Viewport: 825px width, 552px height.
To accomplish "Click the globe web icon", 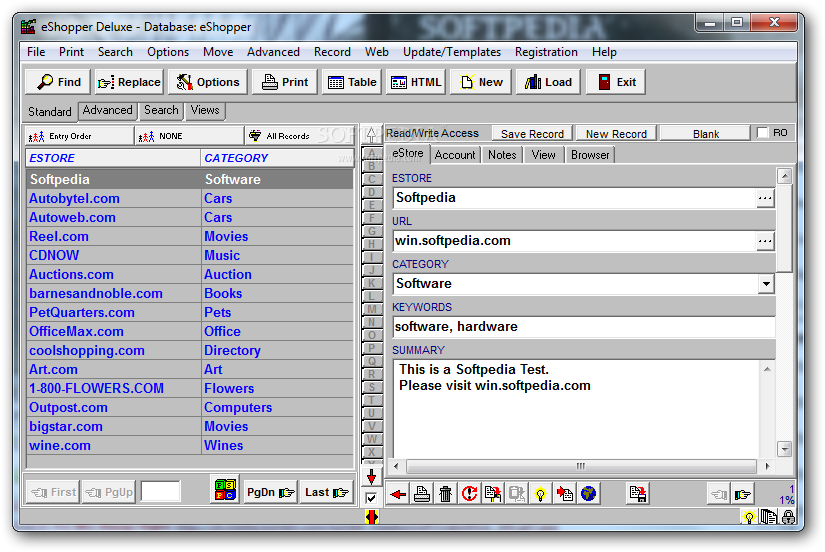I will click(588, 494).
